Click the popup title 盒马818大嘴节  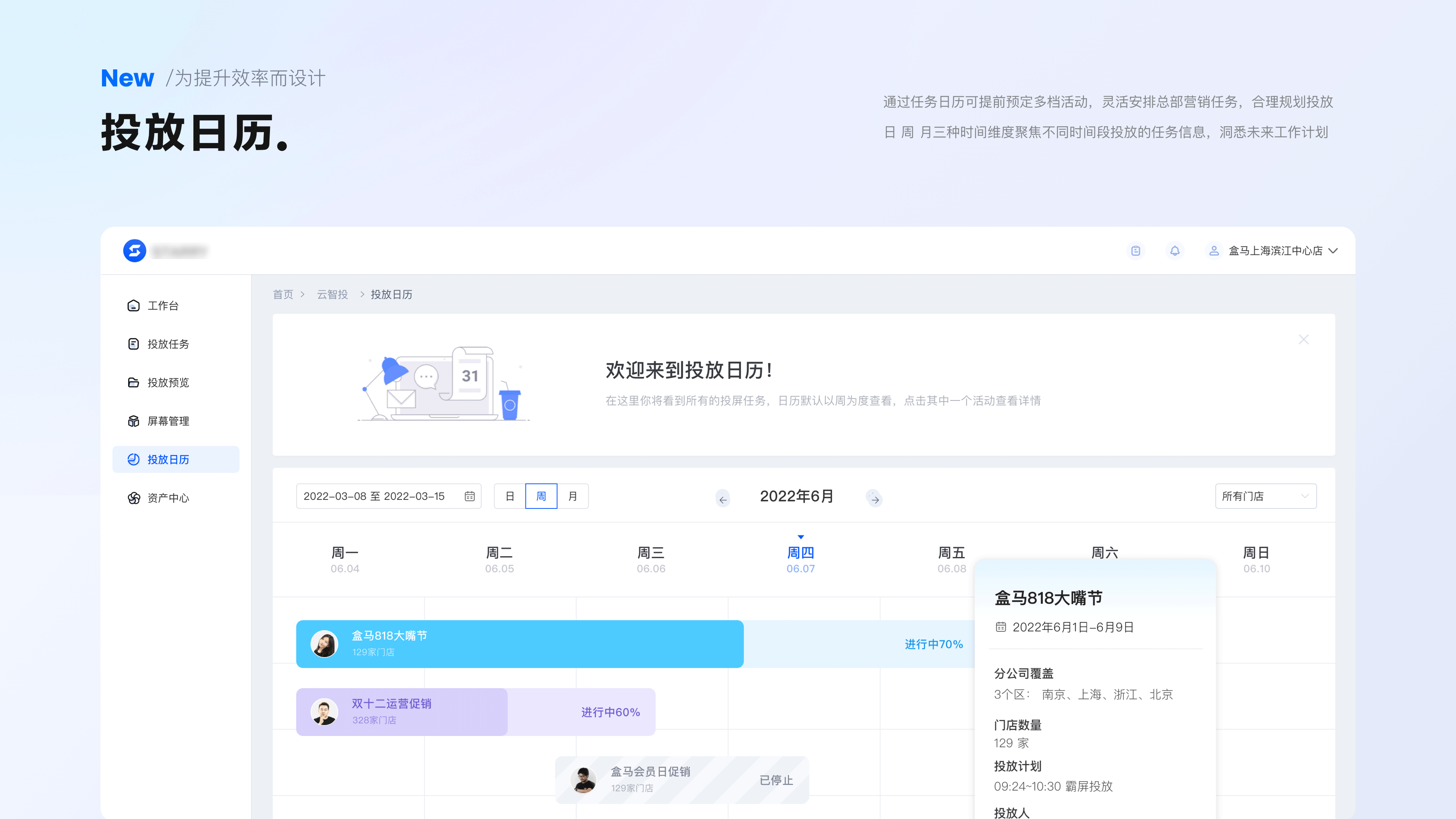1048,598
